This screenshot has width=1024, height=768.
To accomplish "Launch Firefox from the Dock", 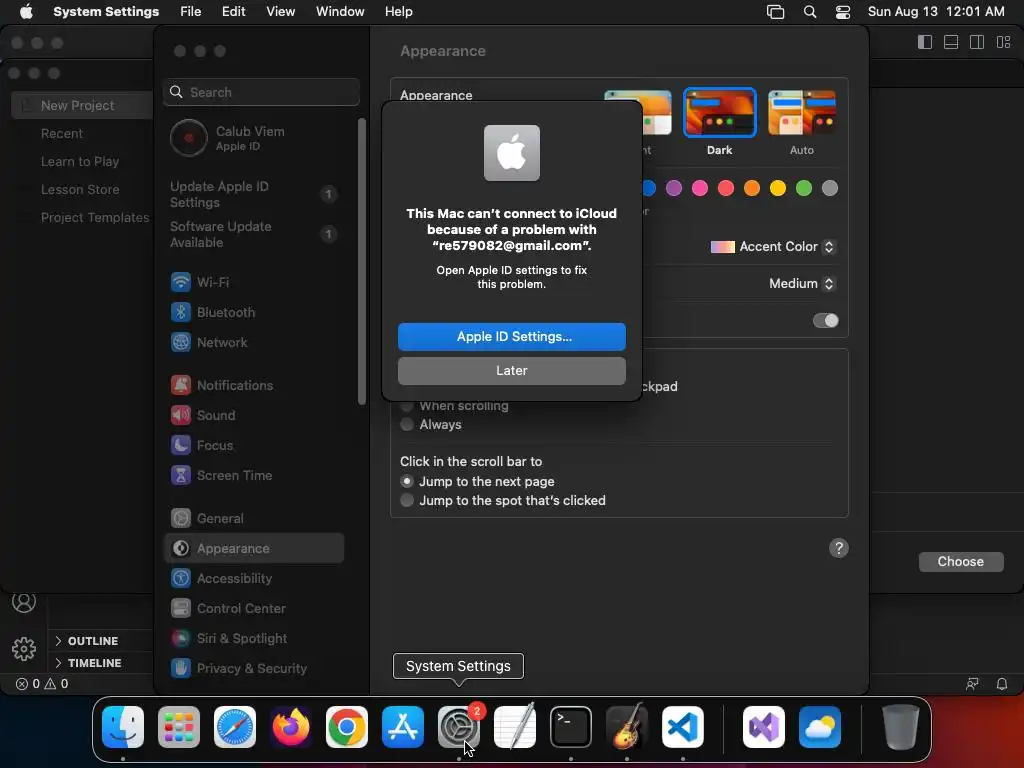I will click(291, 727).
